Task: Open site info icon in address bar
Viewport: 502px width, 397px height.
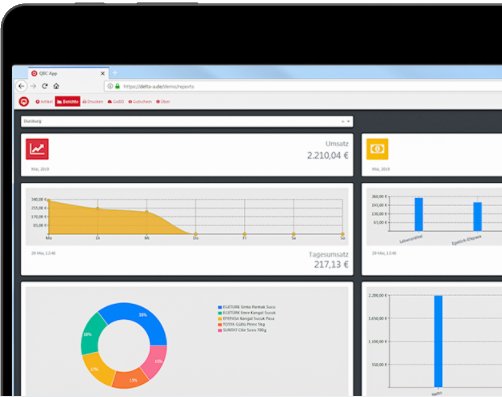Action: point(110,86)
